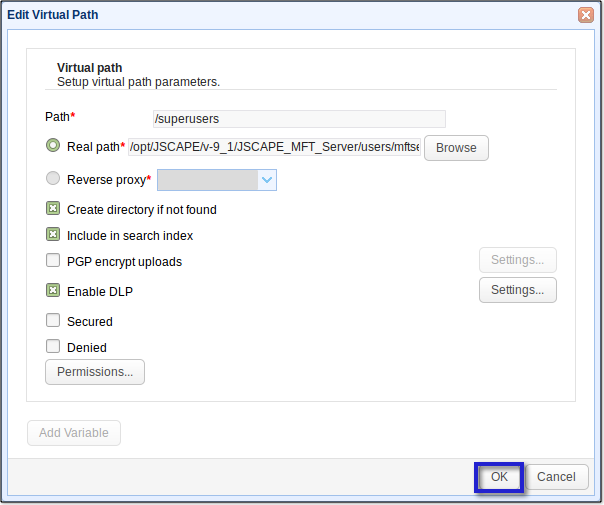Confirm with the OK button
604x505 pixels.
(x=499, y=477)
